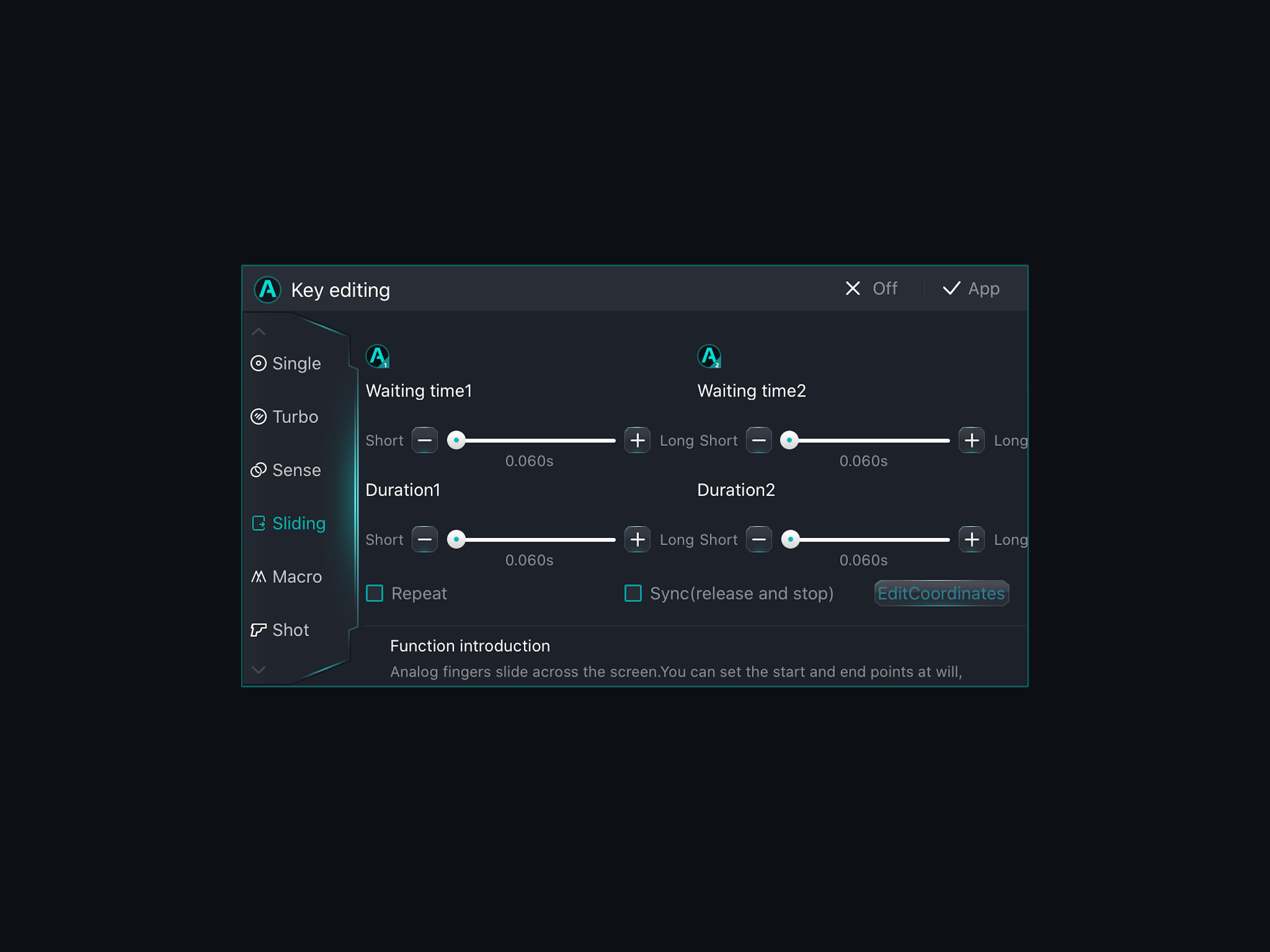Click minus button for Waiting time1
This screenshot has width=1270, height=952.
coord(424,440)
